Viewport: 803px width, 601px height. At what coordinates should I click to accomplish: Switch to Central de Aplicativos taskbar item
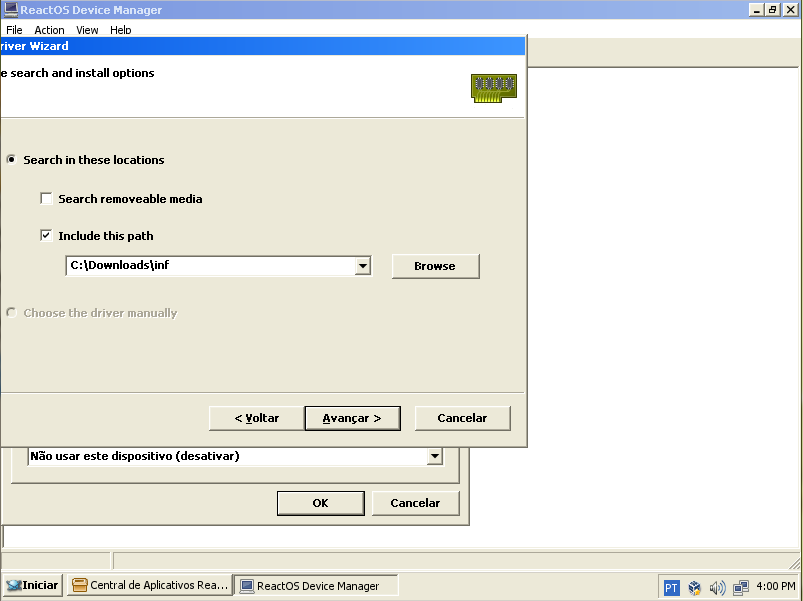pos(150,585)
